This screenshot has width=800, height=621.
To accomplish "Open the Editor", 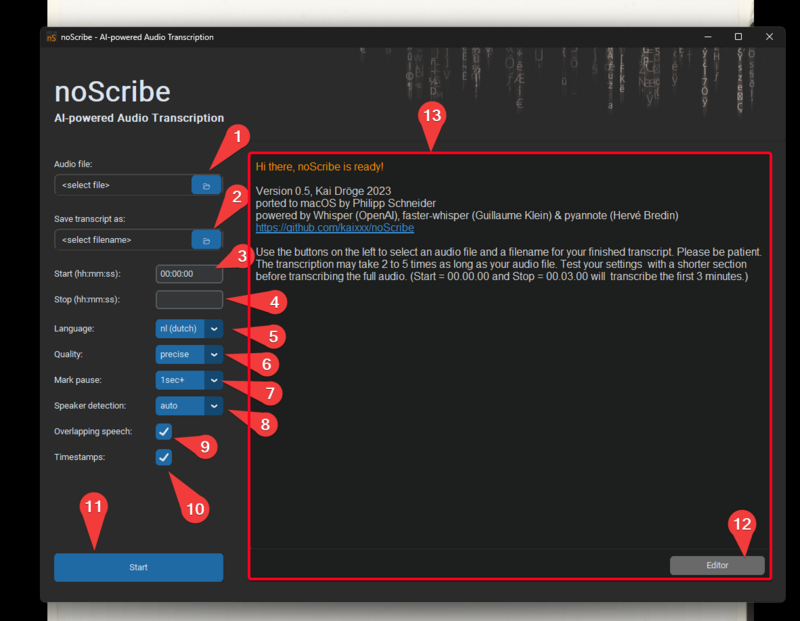I will point(717,565).
